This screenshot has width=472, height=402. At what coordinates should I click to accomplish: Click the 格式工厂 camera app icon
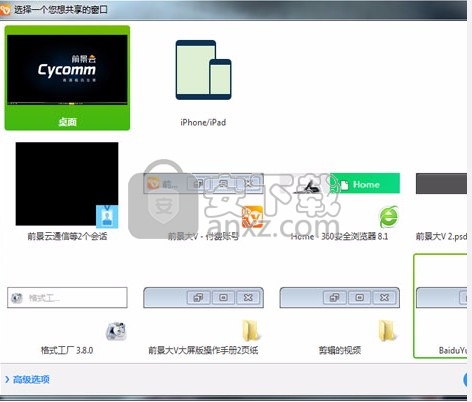[x=116, y=331]
